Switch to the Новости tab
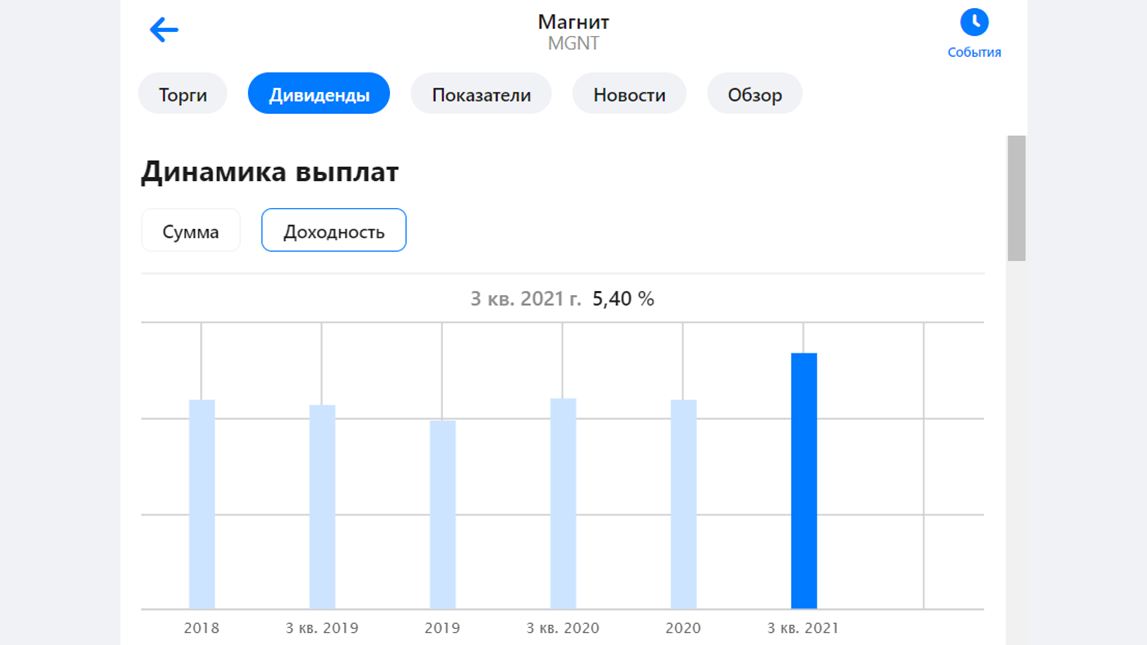The width and height of the screenshot is (1147, 645). tap(629, 93)
